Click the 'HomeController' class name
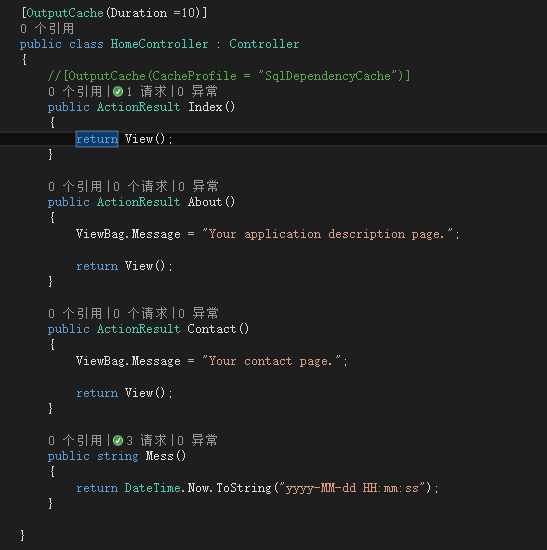The width and height of the screenshot is (547, 550). 159,44
